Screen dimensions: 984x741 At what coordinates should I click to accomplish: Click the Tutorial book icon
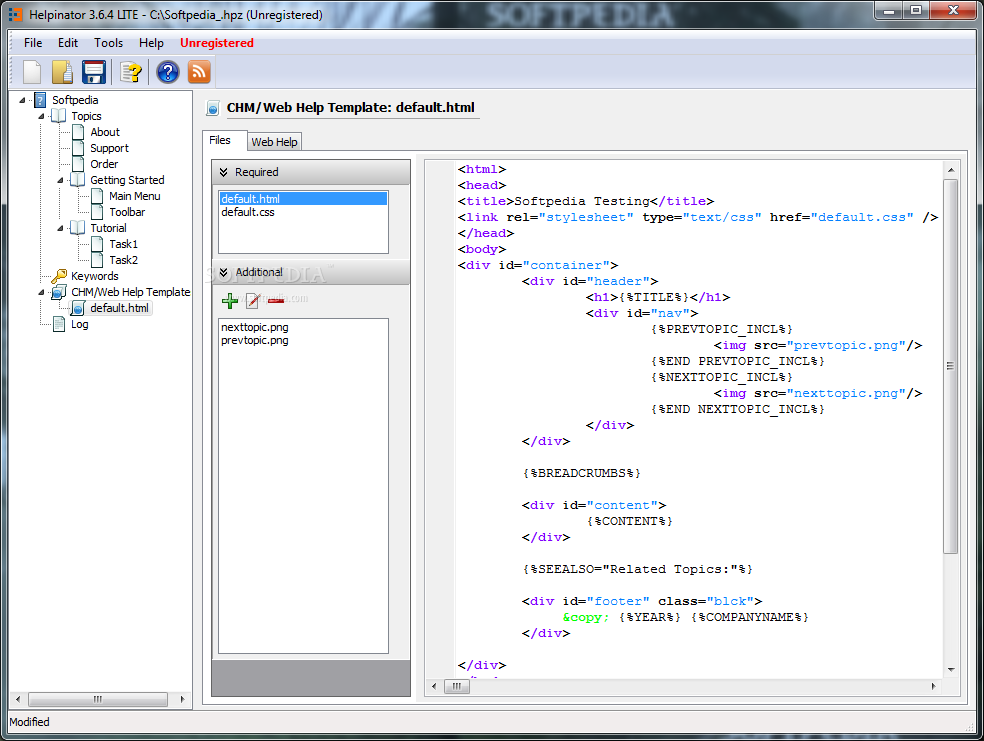click(78, 228)
